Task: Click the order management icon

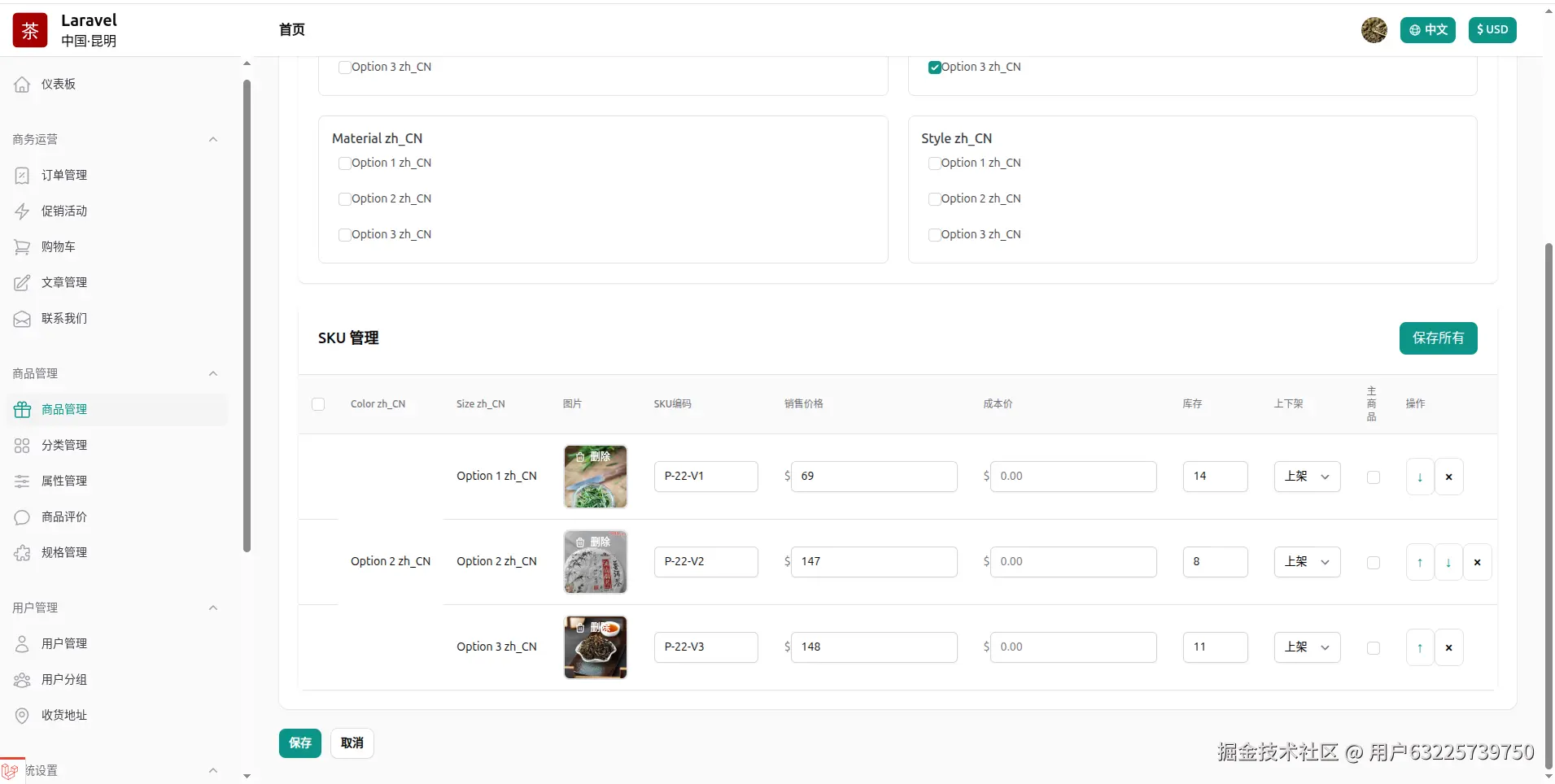Action: (22, 176)
